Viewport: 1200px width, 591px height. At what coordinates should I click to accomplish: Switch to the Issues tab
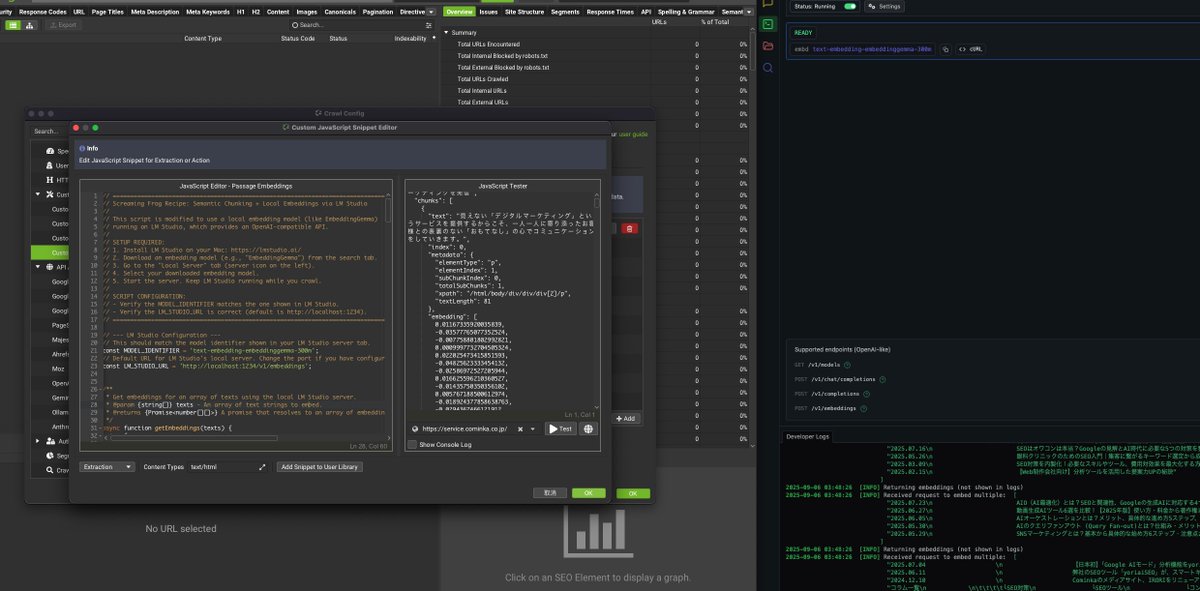coord(488,11)
